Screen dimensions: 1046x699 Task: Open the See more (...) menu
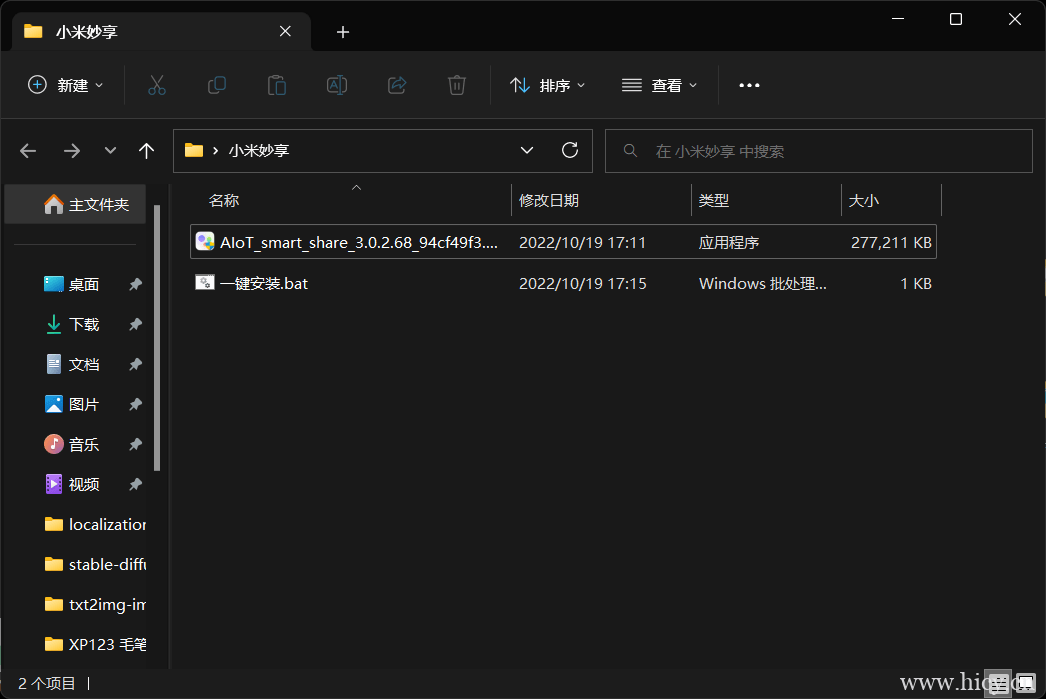tap(749, 85)
